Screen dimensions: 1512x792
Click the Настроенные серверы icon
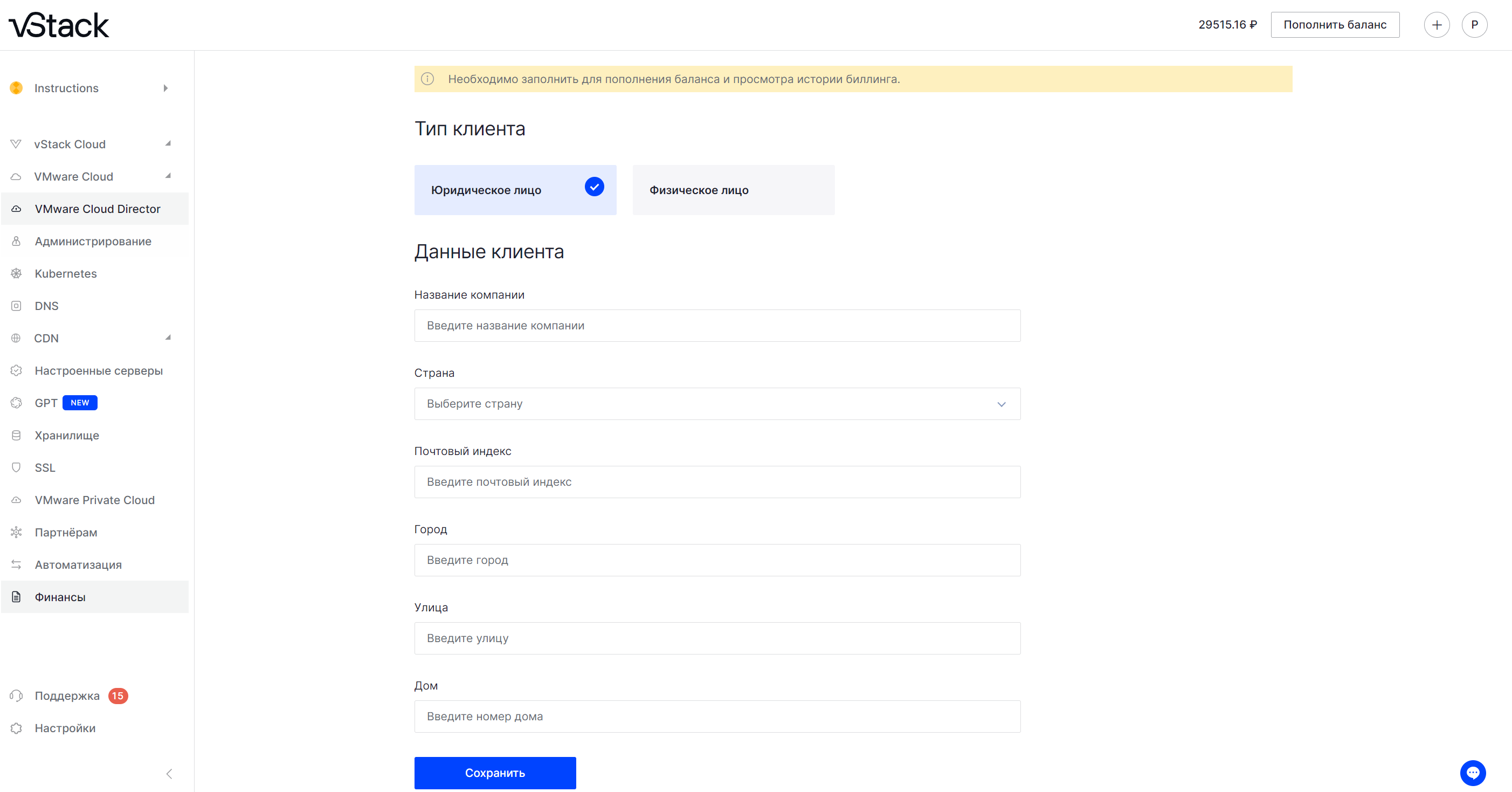16,370
